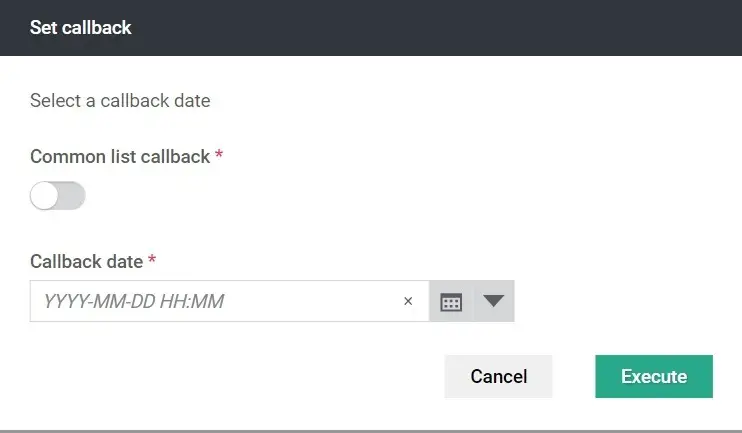The image size is (742, 433).
Task: Click the Common list callback toggle knob
Action: point(46,196)
